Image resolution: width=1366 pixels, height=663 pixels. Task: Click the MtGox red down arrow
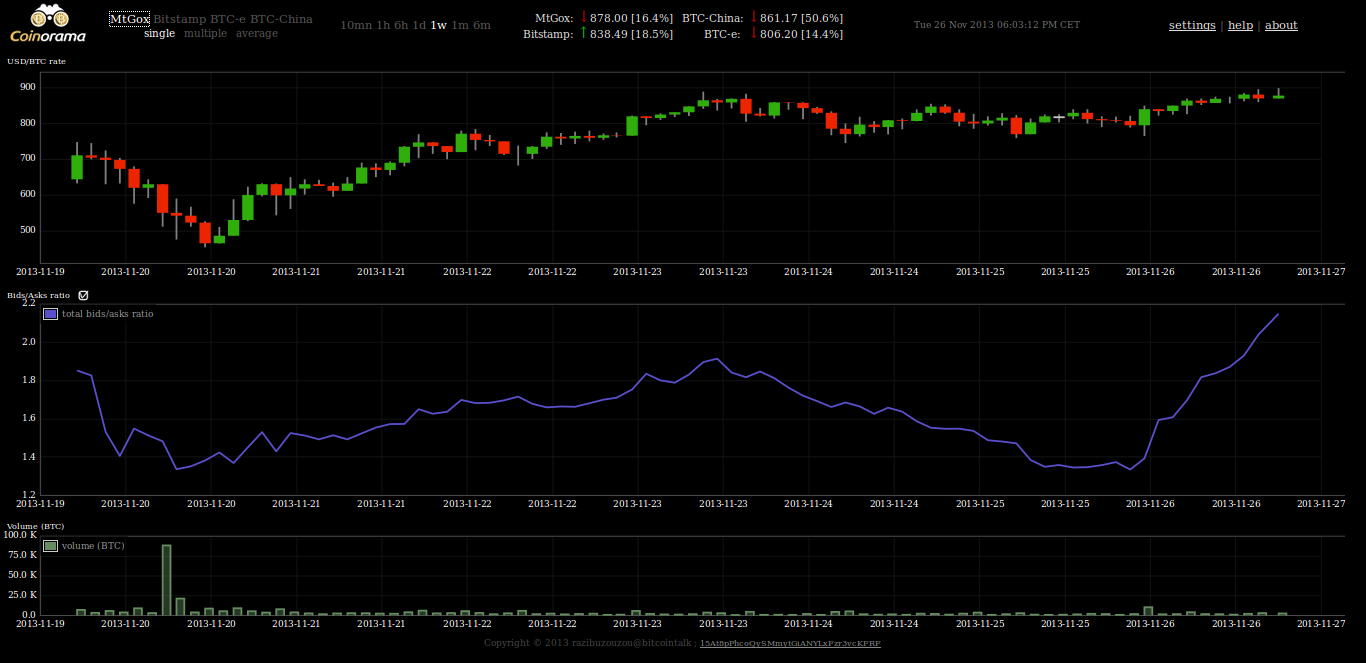point(583,17)
